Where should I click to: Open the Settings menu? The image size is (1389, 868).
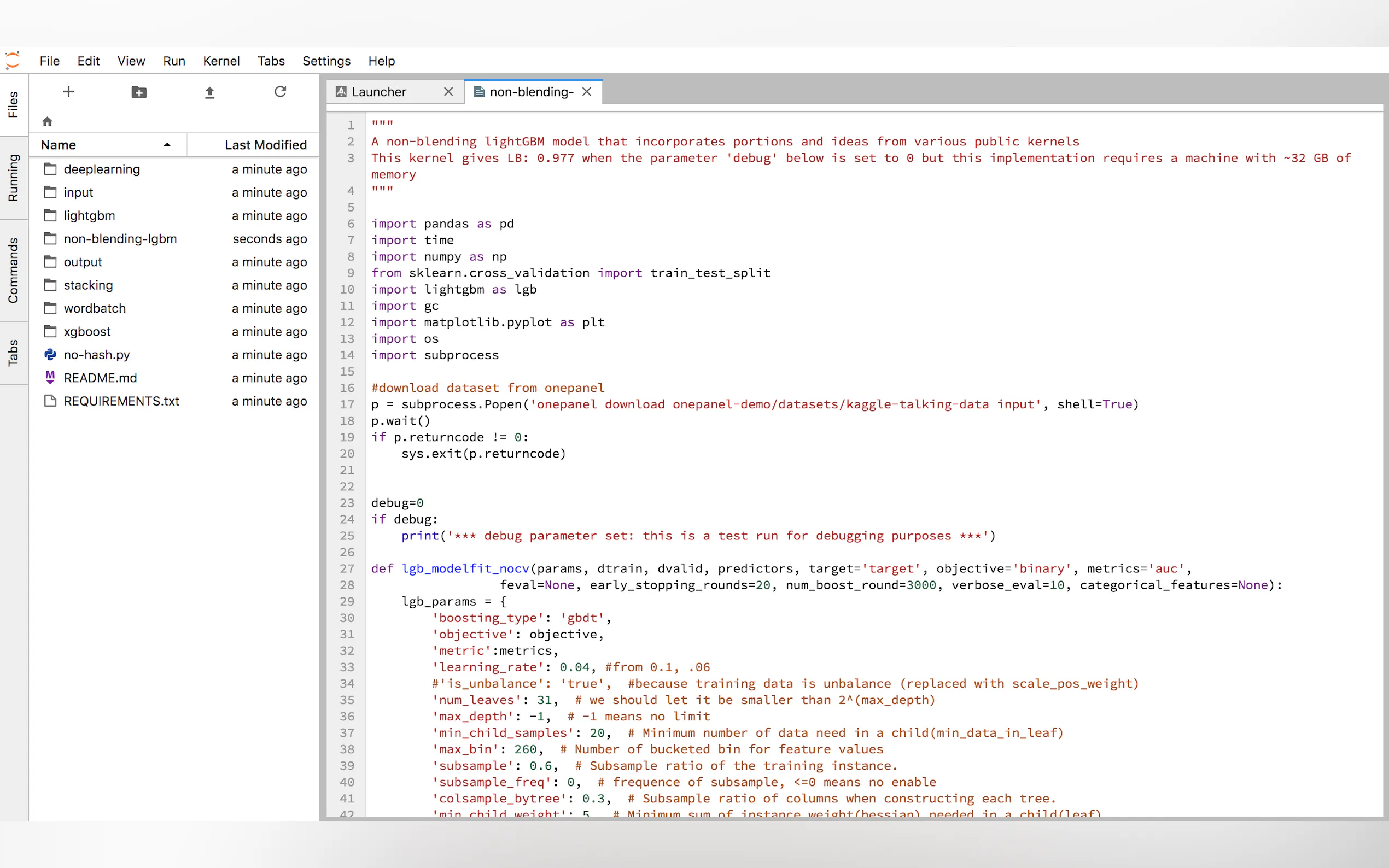[x=326, y=61]
